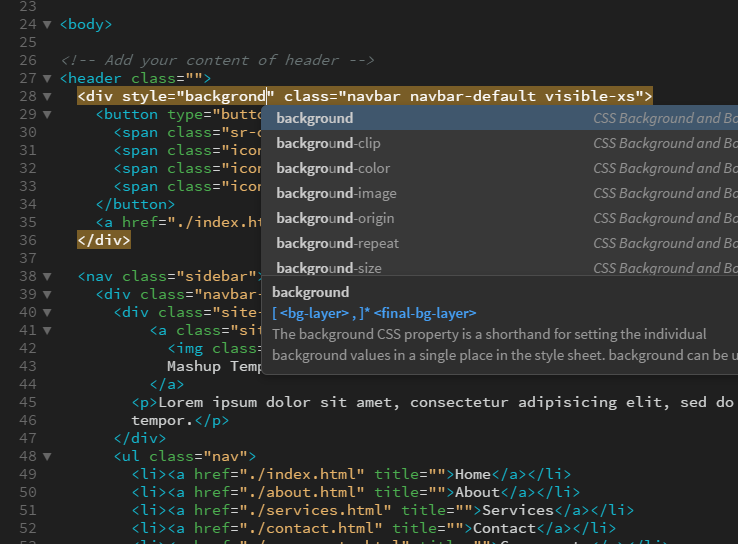Collapse the sidebar nav on line 38
Image resolution: width=738 pixels, height=544 pixels.
pos(47,276)
